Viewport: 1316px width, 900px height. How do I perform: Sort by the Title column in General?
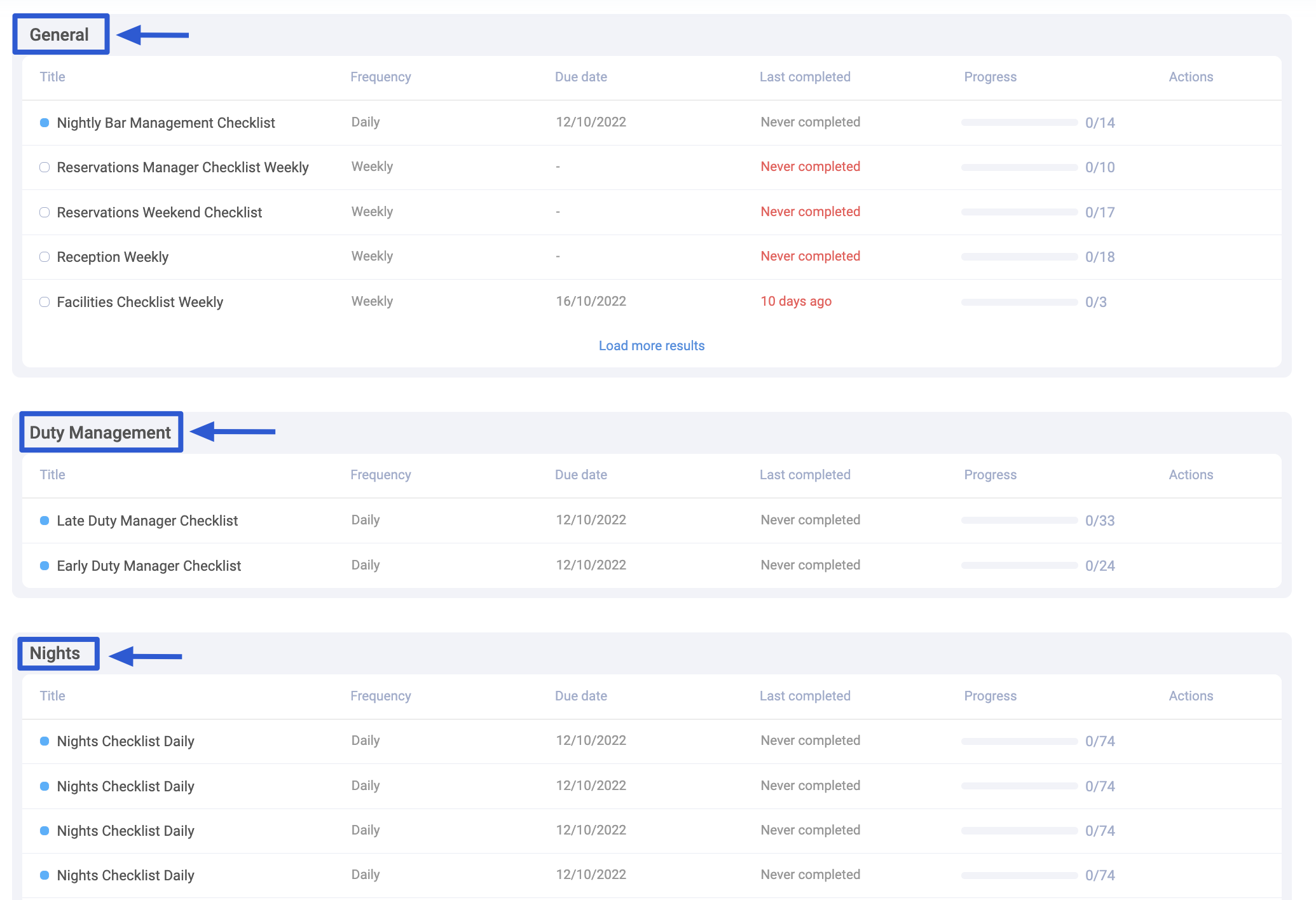[x=52, y=76]
